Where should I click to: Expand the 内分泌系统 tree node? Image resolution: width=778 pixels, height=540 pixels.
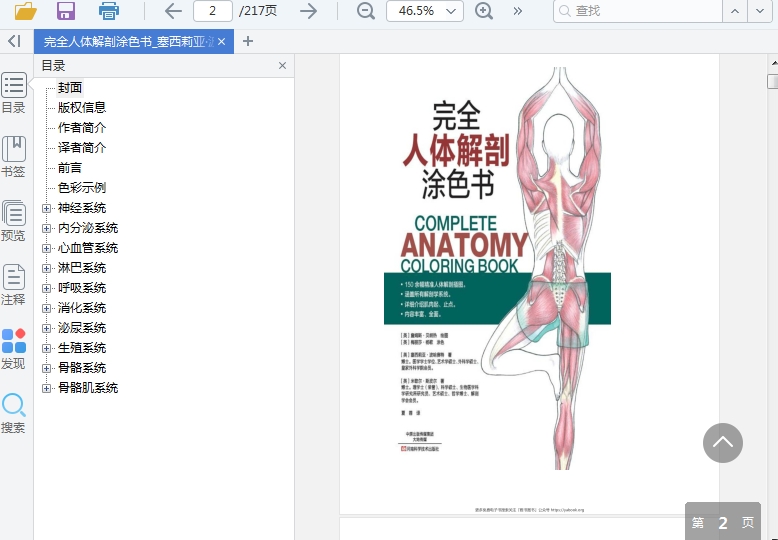point(46,228)
